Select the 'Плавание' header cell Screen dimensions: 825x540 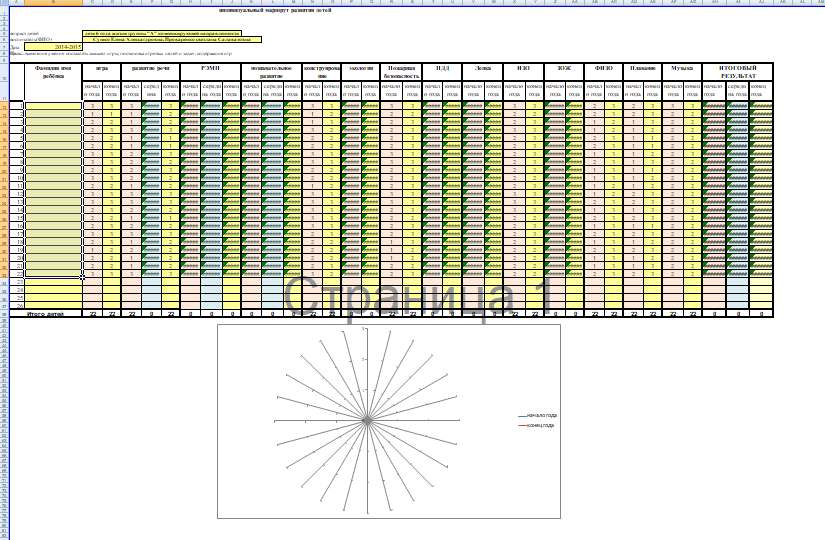(x=643, y=68)
